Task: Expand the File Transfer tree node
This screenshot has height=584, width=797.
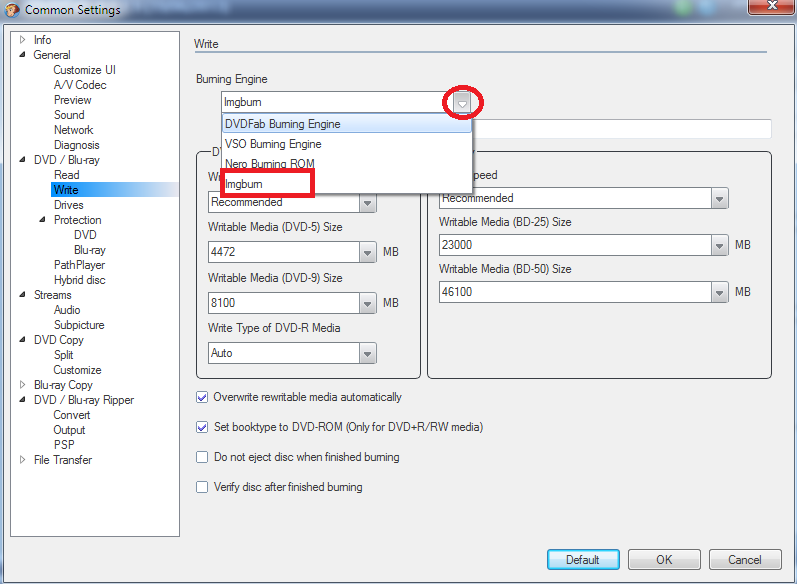Action: tap(22, 459)
